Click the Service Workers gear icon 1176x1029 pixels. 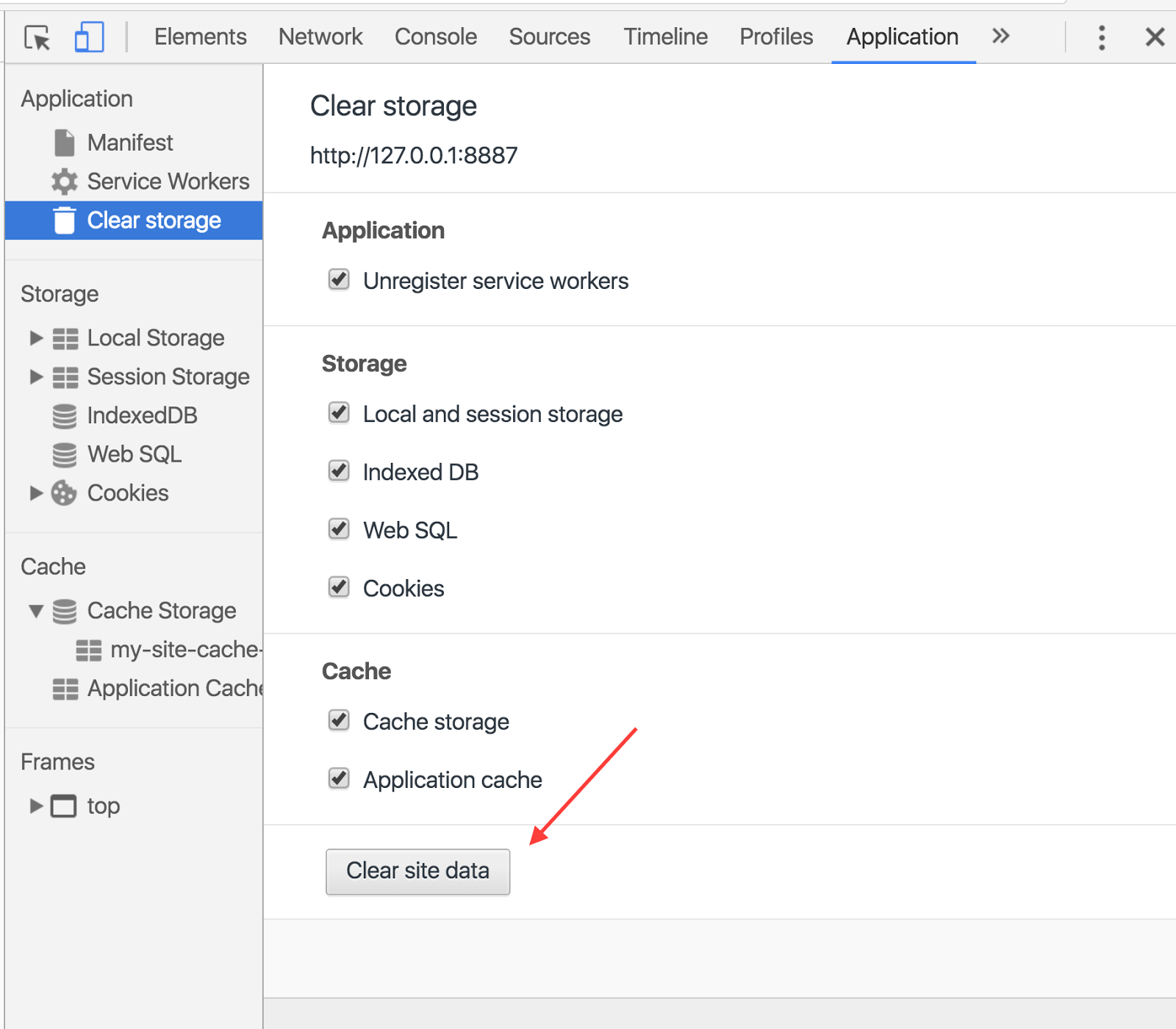(x=65, y=182)
